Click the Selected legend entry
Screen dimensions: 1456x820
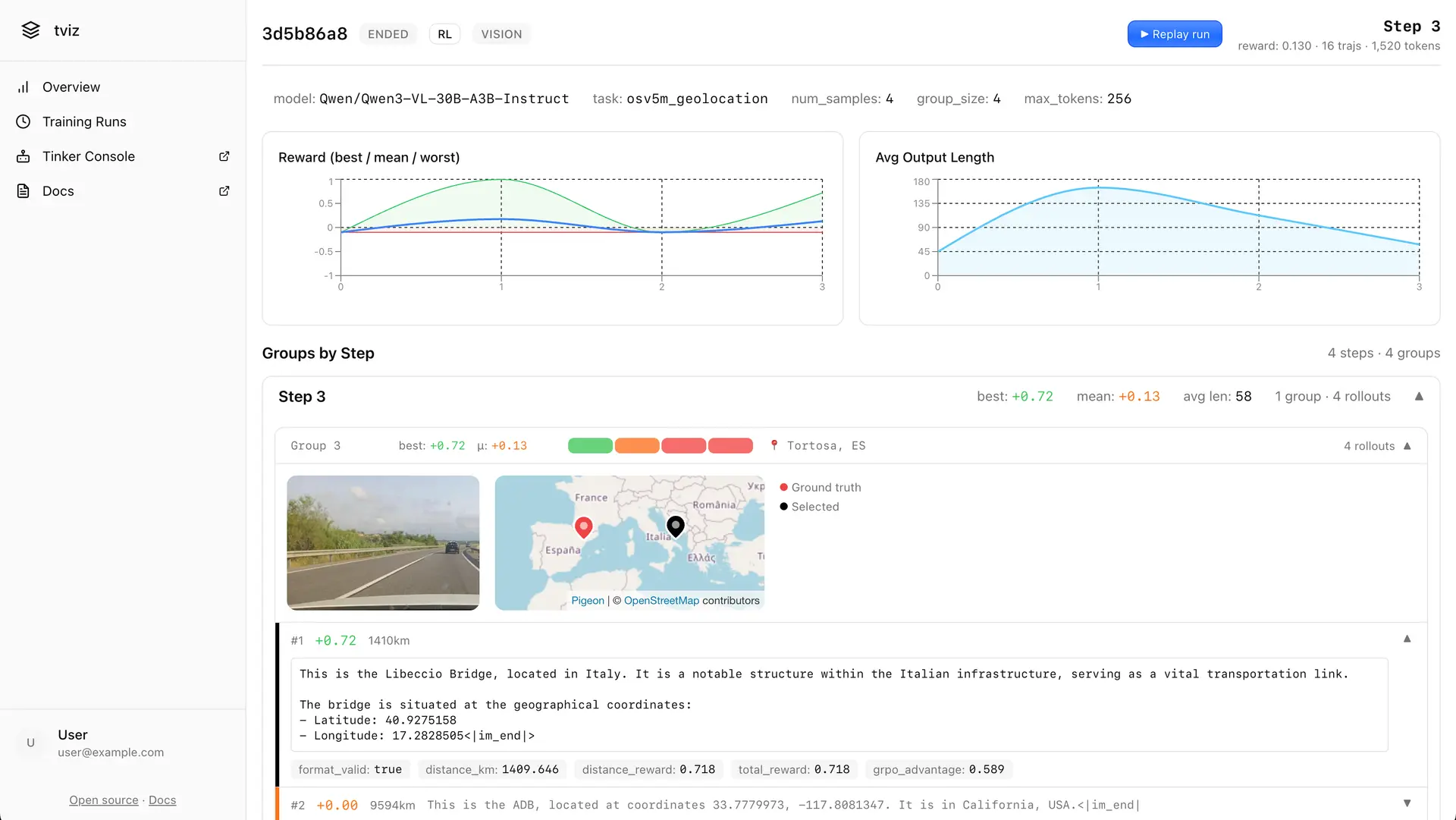click(x=809, y=507)
